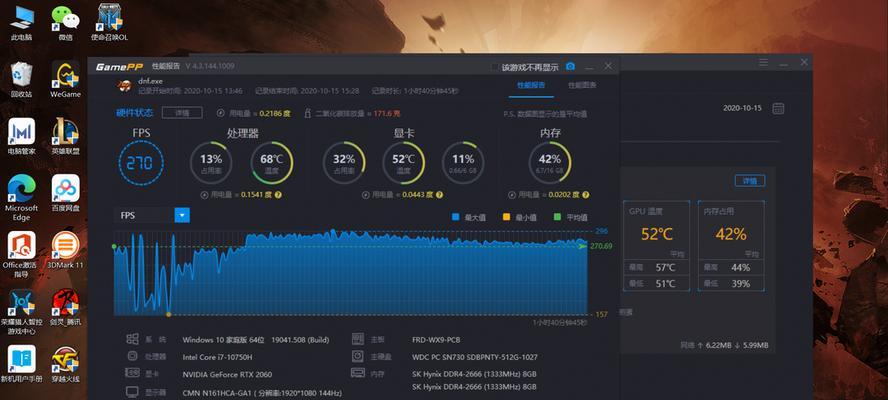This screenshot has width=888, height=400.
Task: Click the Windows system icon in hardware list
Action: click(x=132, y=339)
